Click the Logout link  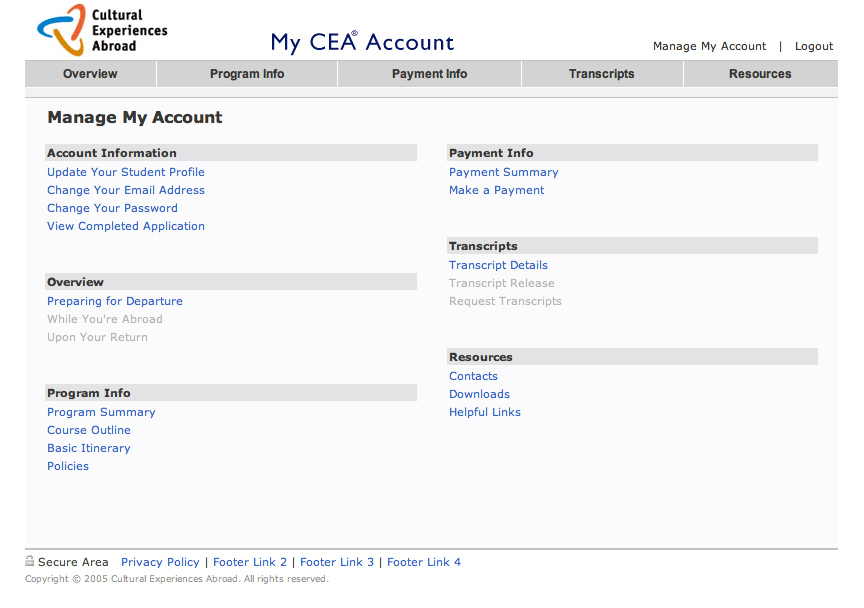tap(814, 46)
